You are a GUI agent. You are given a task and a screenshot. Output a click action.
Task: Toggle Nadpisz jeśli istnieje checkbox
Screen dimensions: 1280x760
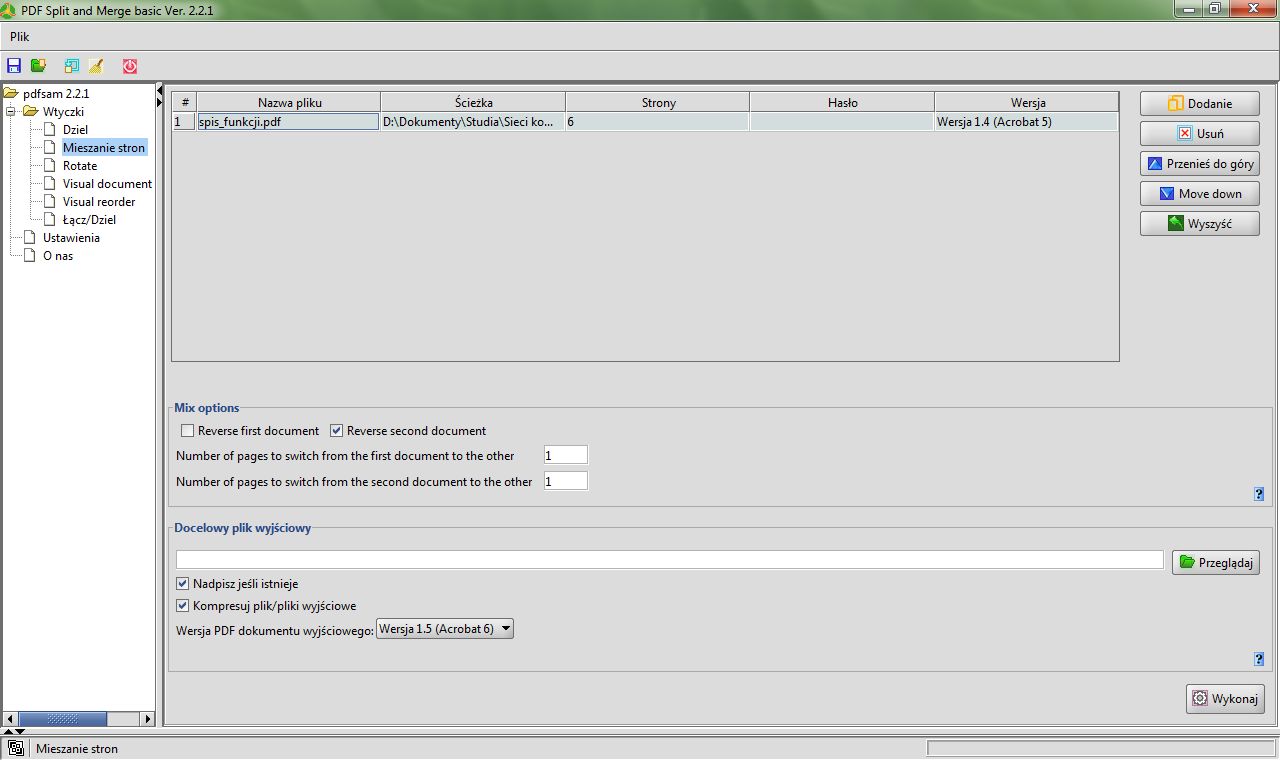coord(182,584)
